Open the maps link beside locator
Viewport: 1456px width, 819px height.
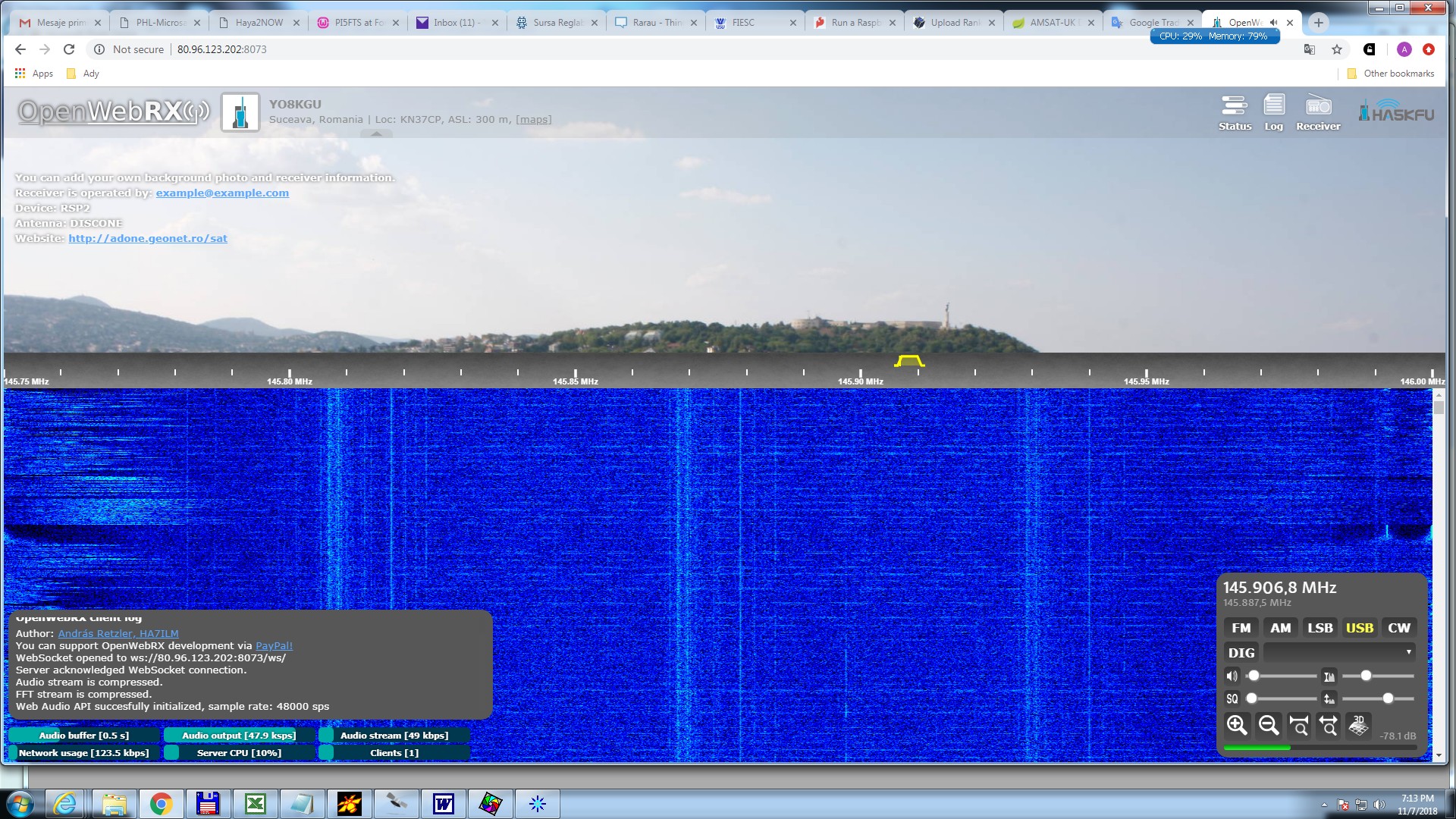pyautogui.click(x=533, y=120)
